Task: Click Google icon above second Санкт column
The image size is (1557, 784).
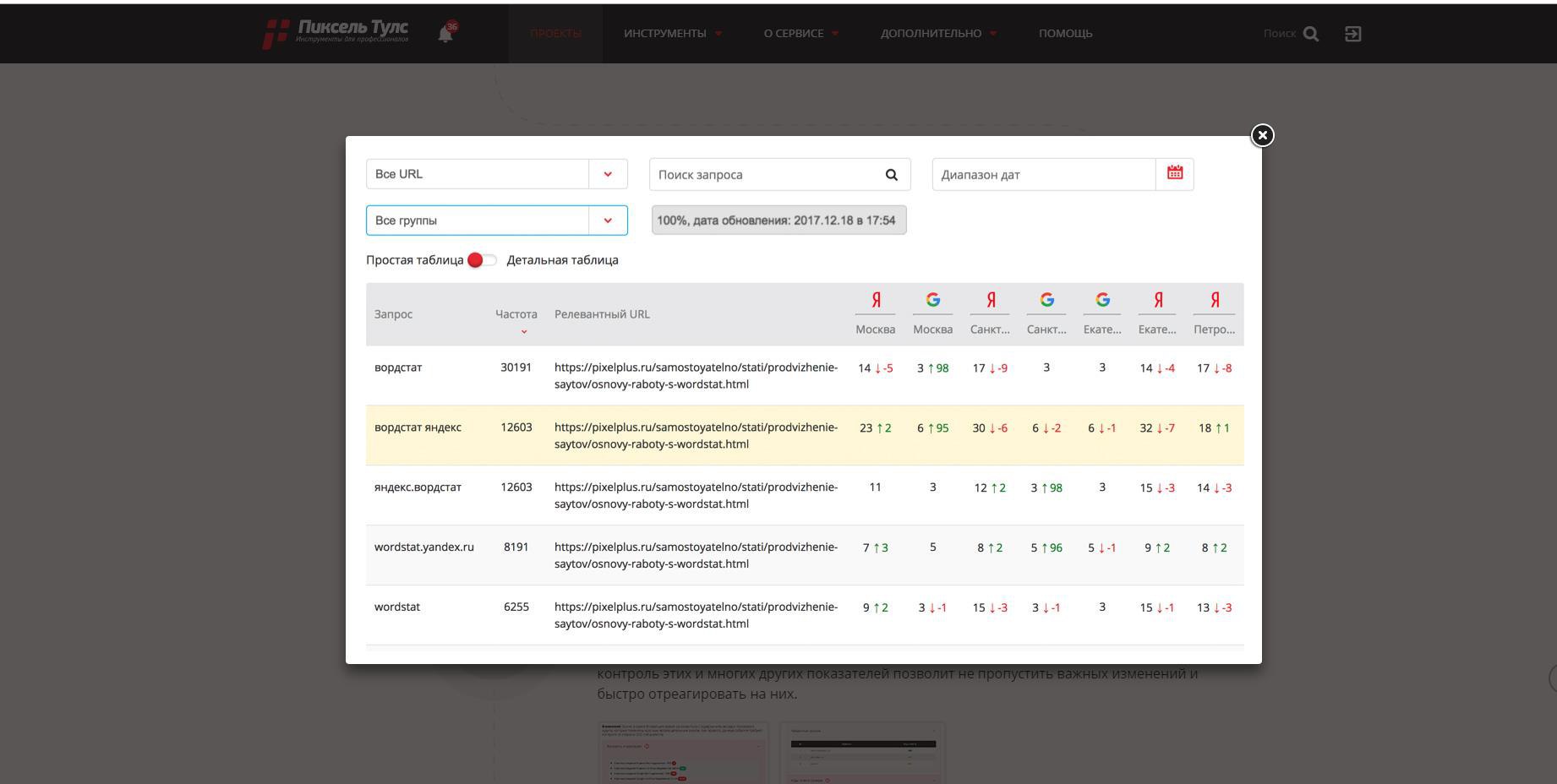Action: pyautogui.click(x=1046, y=300)
